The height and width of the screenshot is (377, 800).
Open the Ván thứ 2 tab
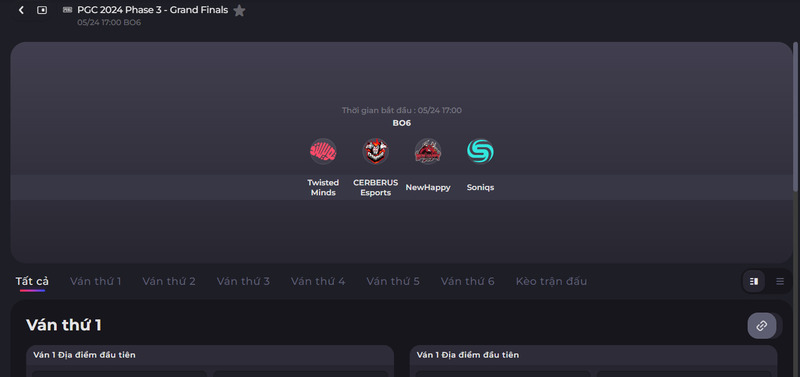(x=169, y=281)
